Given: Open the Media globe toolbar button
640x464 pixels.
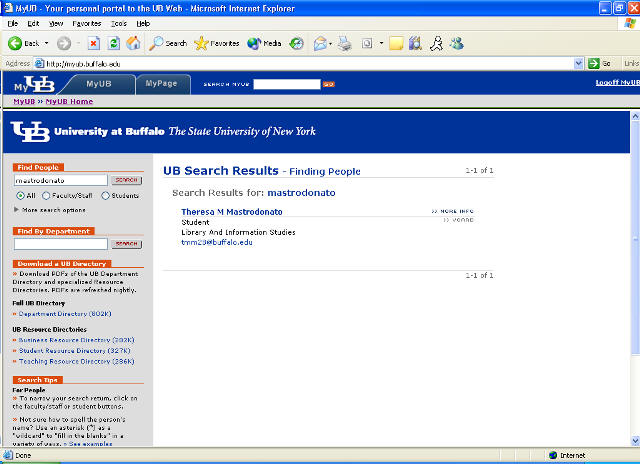Looking at the screenshot, I should tap(264, 43).
